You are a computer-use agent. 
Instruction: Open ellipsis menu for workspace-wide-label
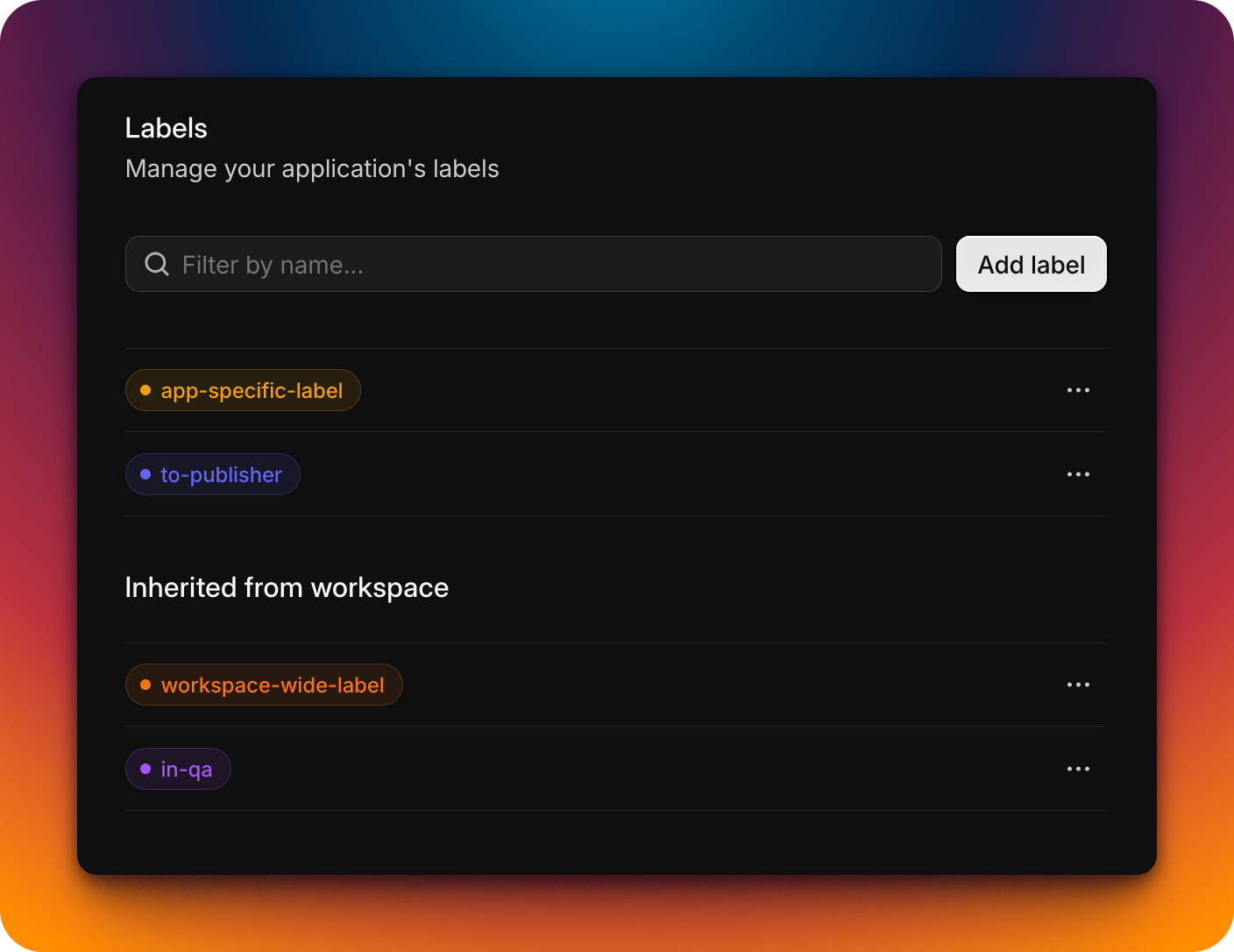click(x=1078, y=685)
